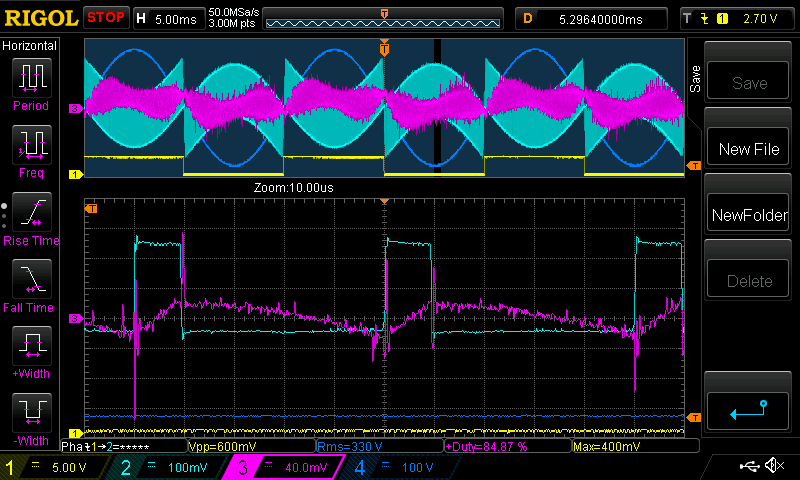Select the Freq measurement icon
This screenshot has width=800, height=480.
pos(30,150)
